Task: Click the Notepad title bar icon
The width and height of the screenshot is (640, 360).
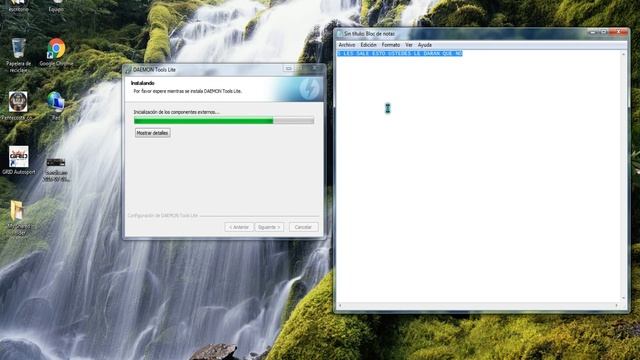Action: (x=340, y=34)
